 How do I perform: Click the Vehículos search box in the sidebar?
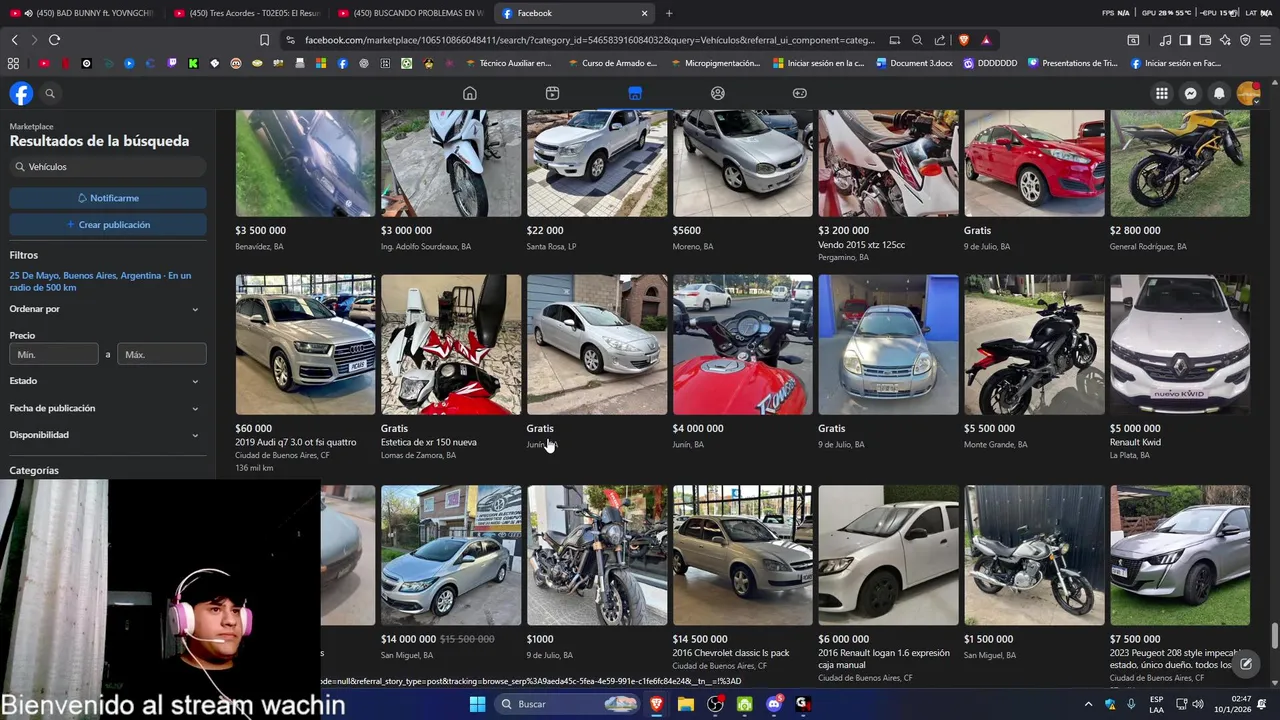(108, 167)
